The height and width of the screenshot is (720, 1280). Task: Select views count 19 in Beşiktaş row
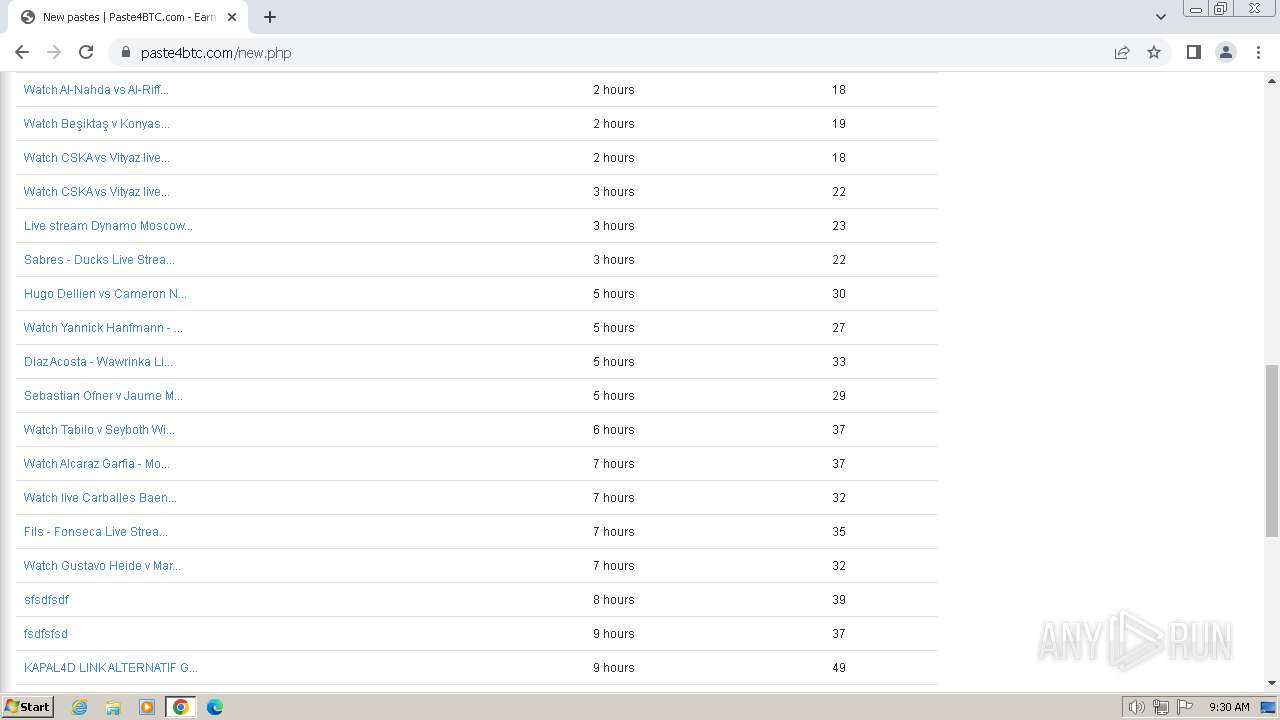(839, 124)
